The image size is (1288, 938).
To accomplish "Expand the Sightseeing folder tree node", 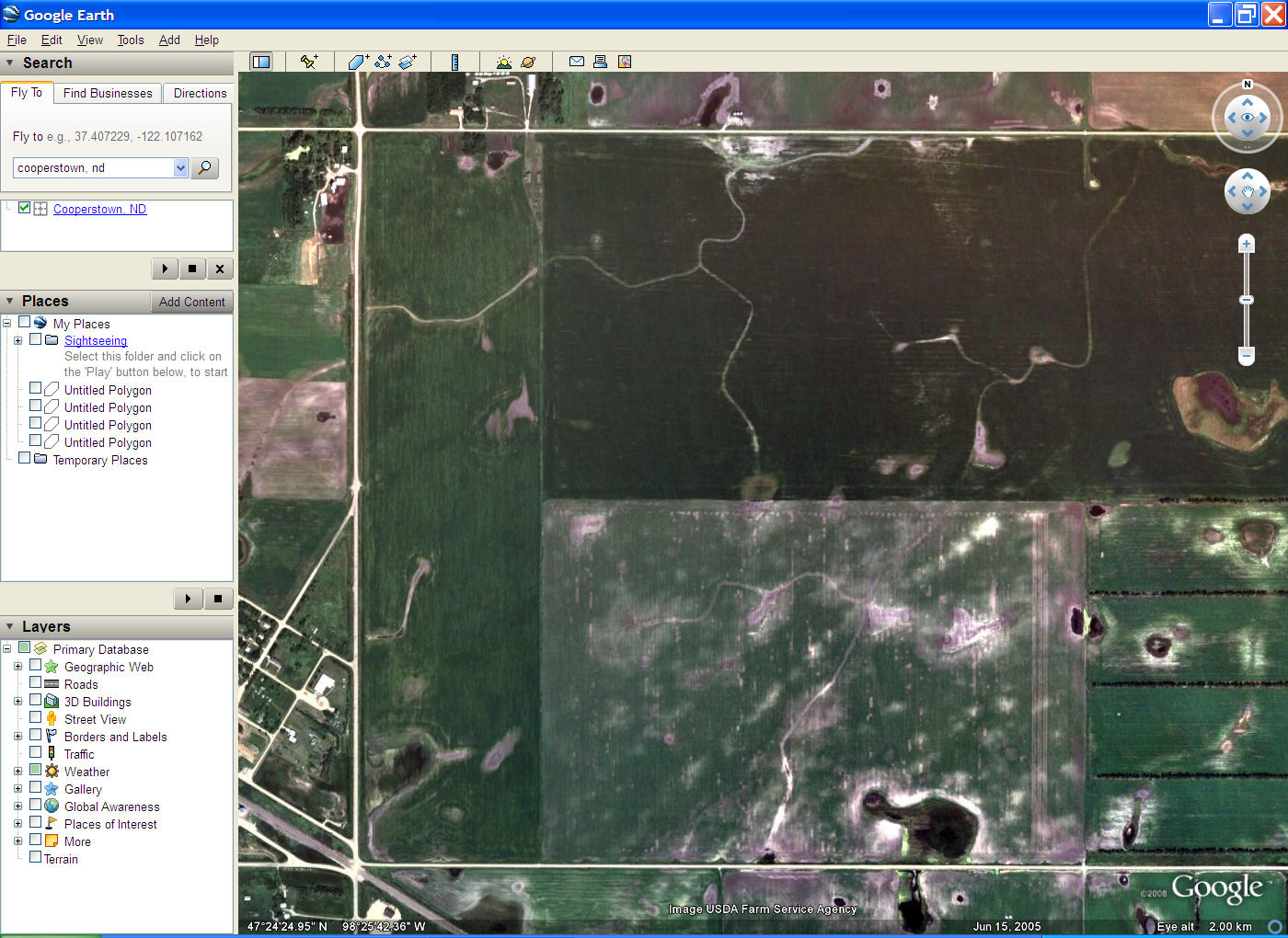I will (17, 340).
